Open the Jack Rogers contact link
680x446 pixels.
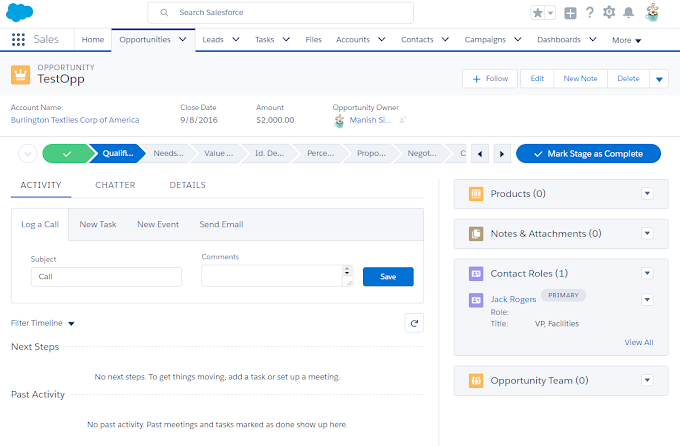(513, 299)
